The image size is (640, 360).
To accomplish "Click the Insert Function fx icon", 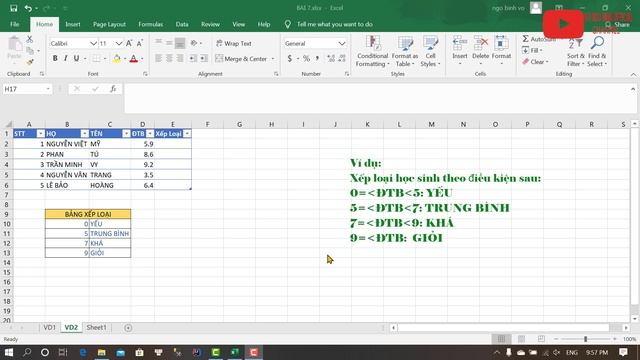I will pos(113,89).
